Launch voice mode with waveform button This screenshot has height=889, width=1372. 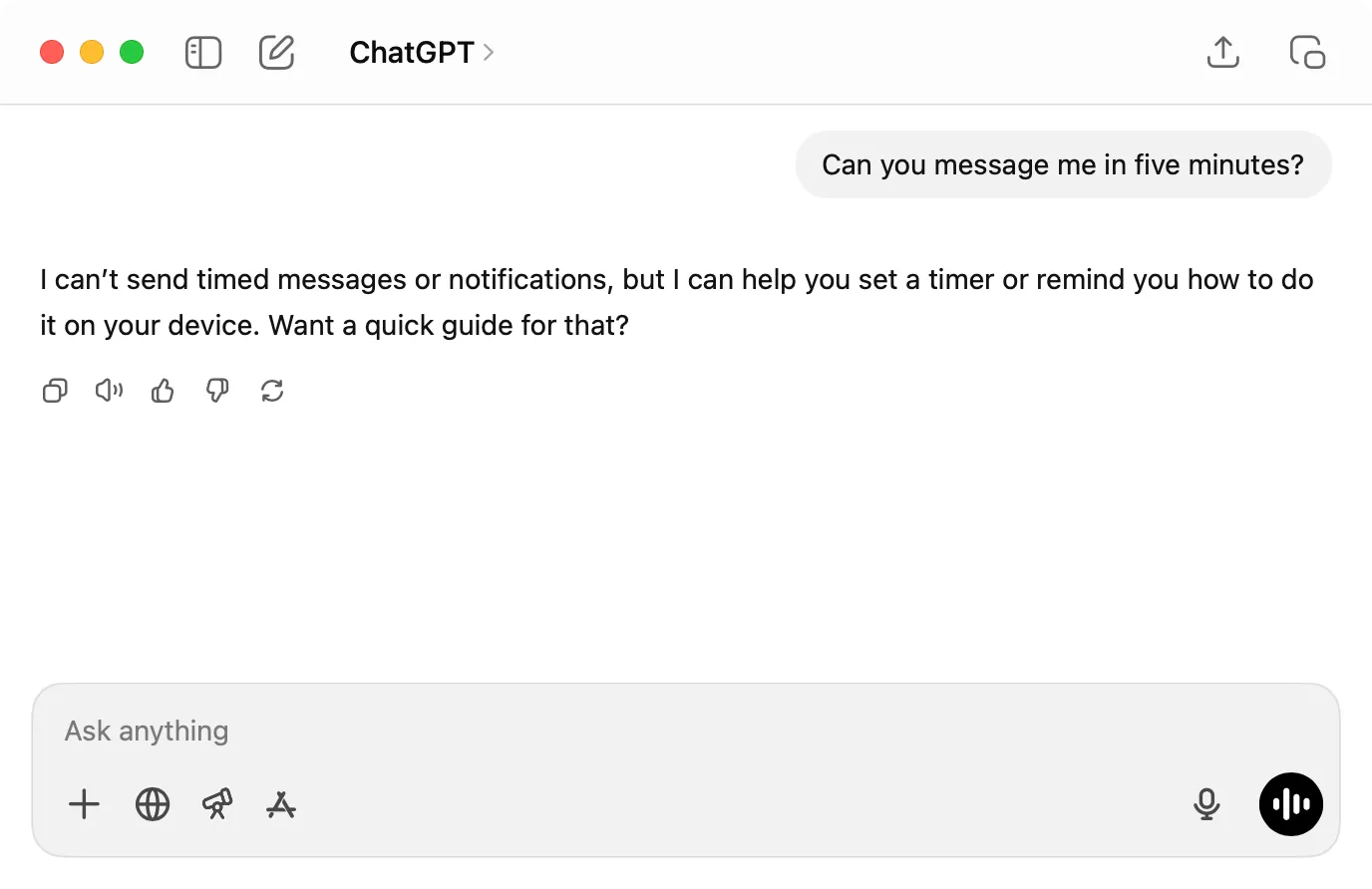[1290, 804]
